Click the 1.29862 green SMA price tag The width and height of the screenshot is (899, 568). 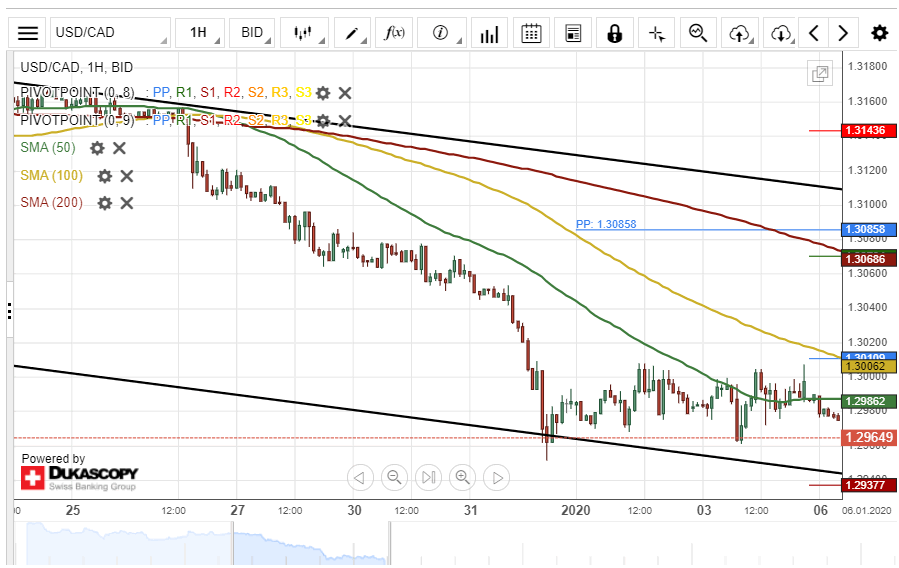868,401
